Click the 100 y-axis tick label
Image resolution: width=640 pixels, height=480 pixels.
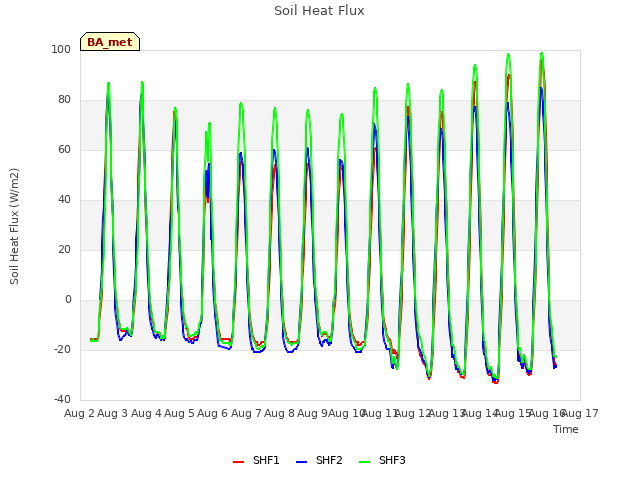[x=61, y=49]
